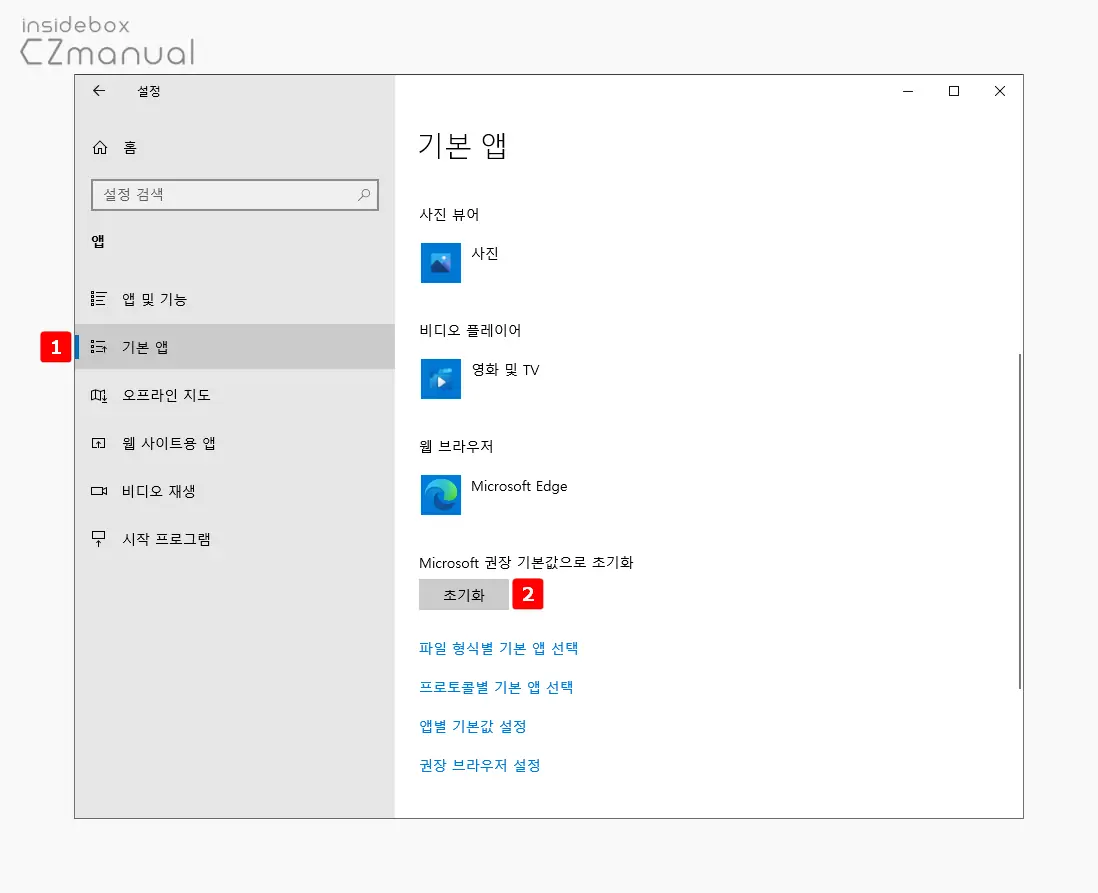Image resolution: width=1098 pixels, height=893 pixels.
Task: Open 오프라인 지도 settings page
Action: pos(235,395)
